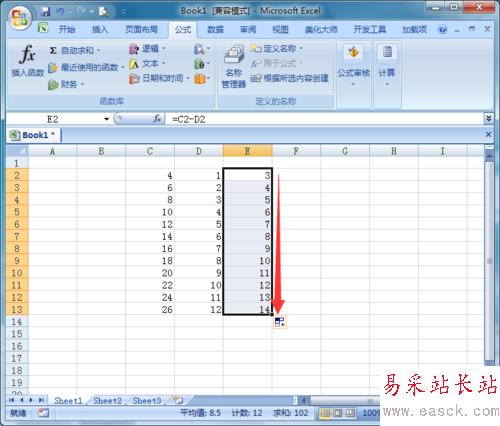Open the Office button menu
Image resolution: width=500 pixels, height=426 pixels.
[19, 17]
